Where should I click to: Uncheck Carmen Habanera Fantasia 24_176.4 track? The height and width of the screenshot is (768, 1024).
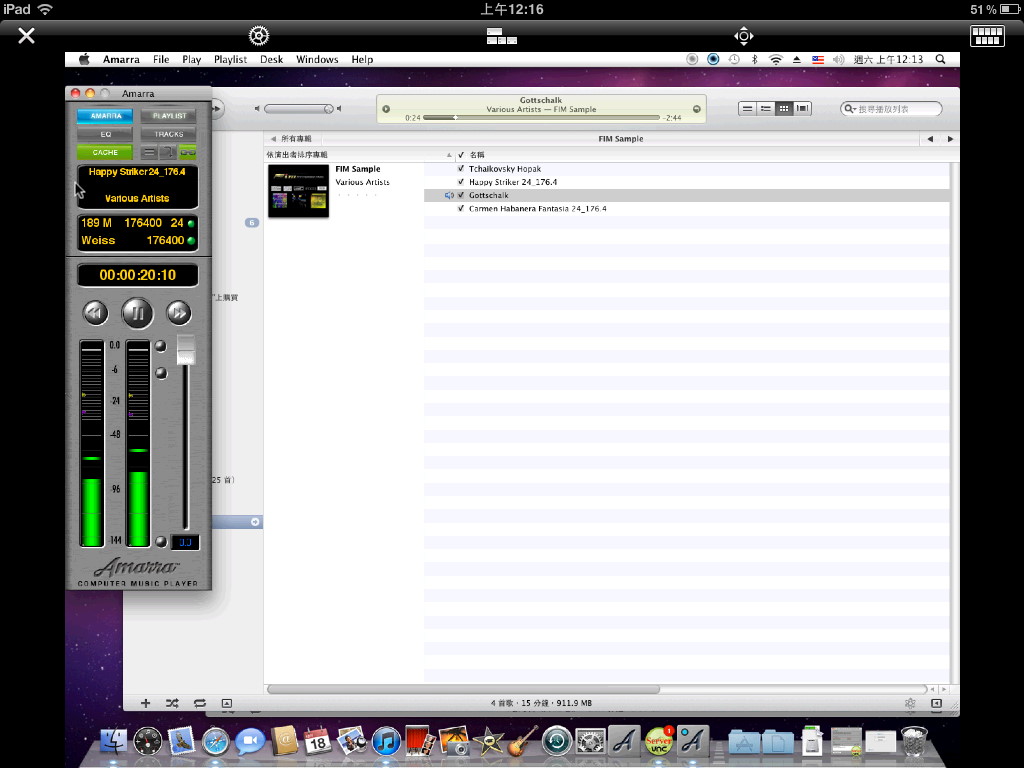pyautogui.click(x=461, y=208)
